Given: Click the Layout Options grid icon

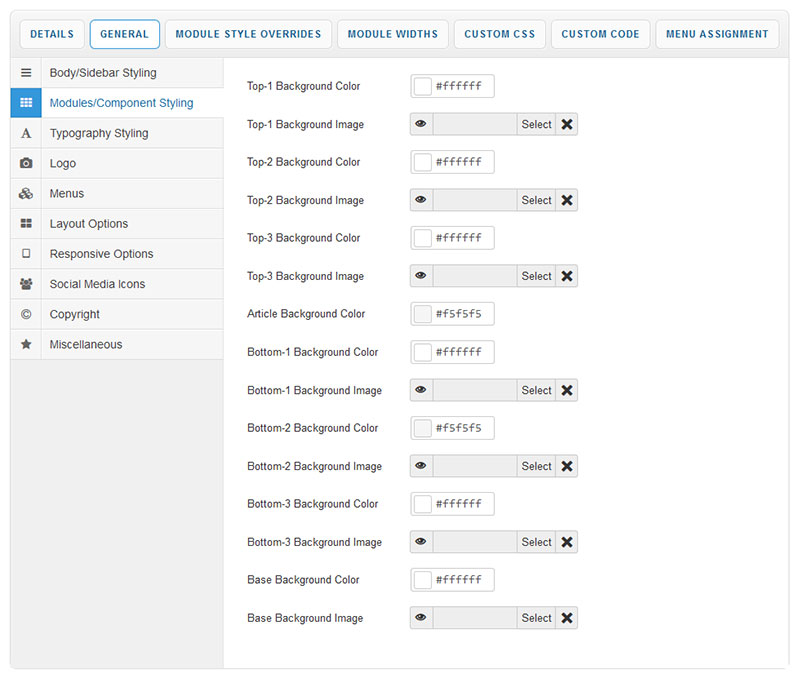Looking at the screenshot, I should [x=26, y=224].
